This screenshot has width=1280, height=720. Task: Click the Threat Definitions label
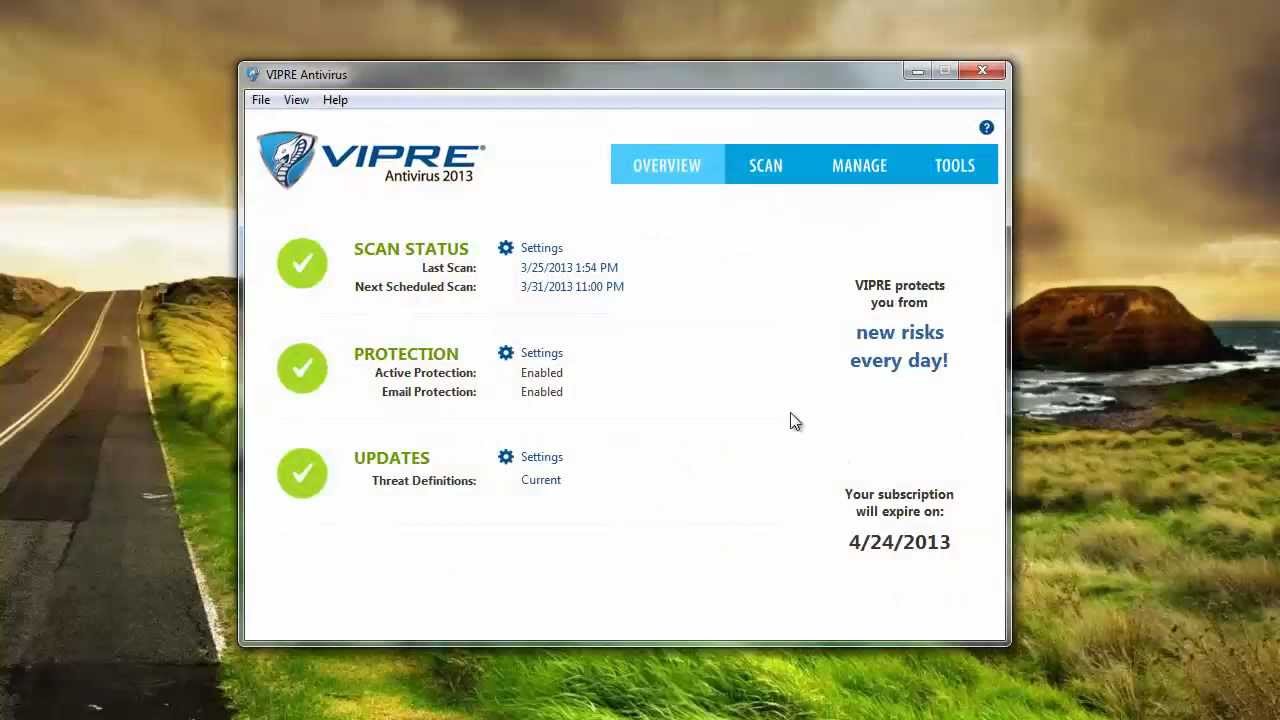[x=424, y=481]
